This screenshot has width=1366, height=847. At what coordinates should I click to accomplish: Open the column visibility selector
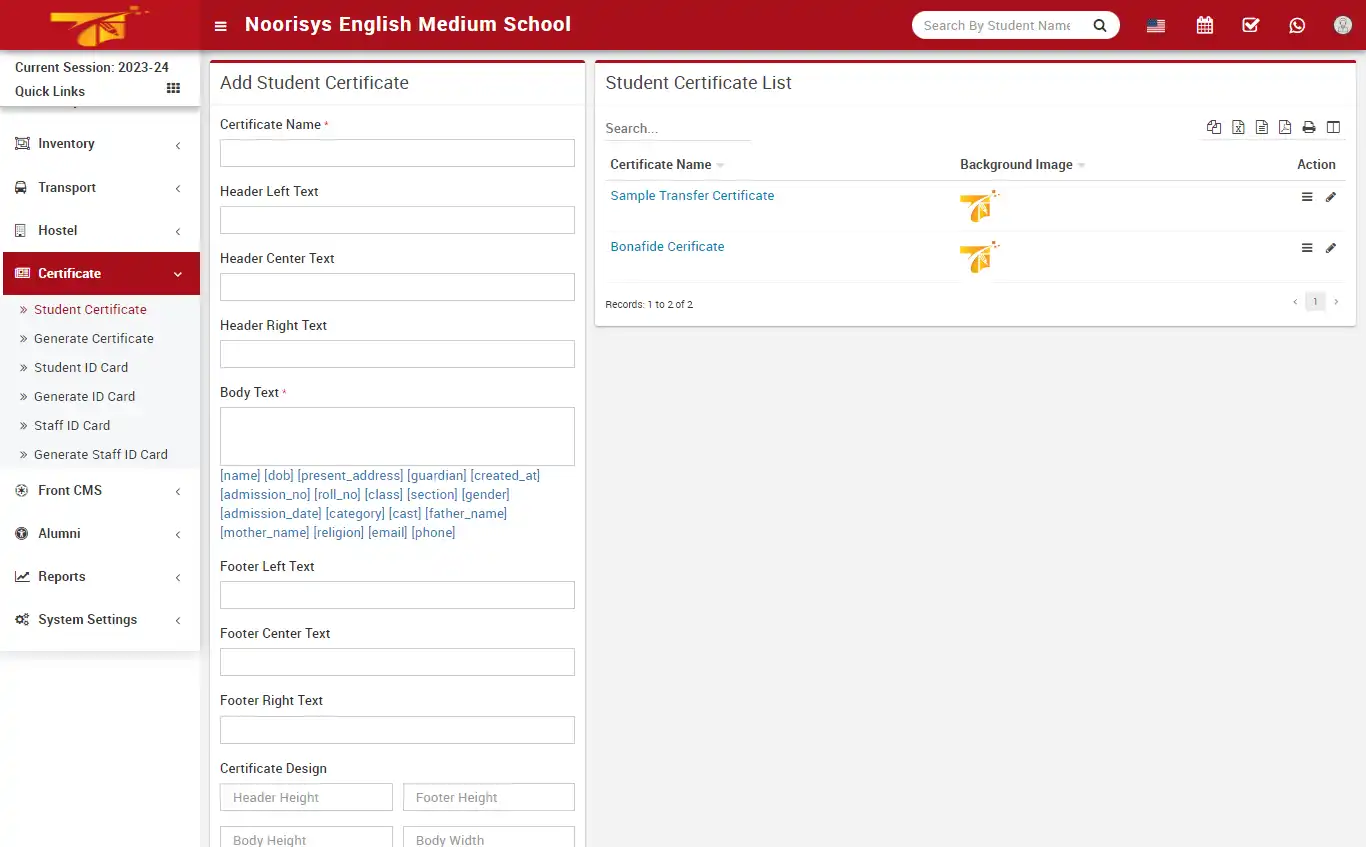point(1333,127)
